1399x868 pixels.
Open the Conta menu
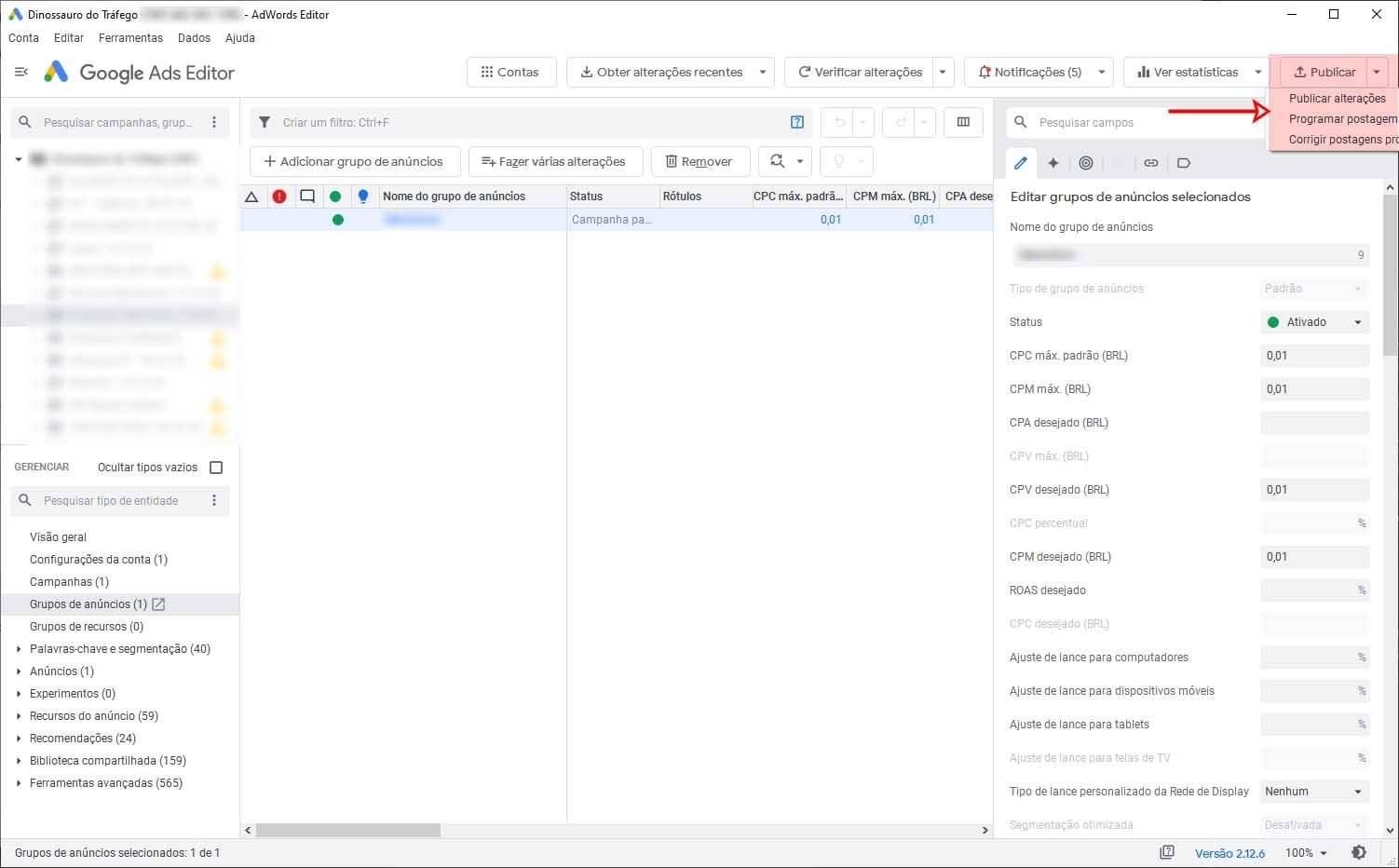[x=23, y=38]
